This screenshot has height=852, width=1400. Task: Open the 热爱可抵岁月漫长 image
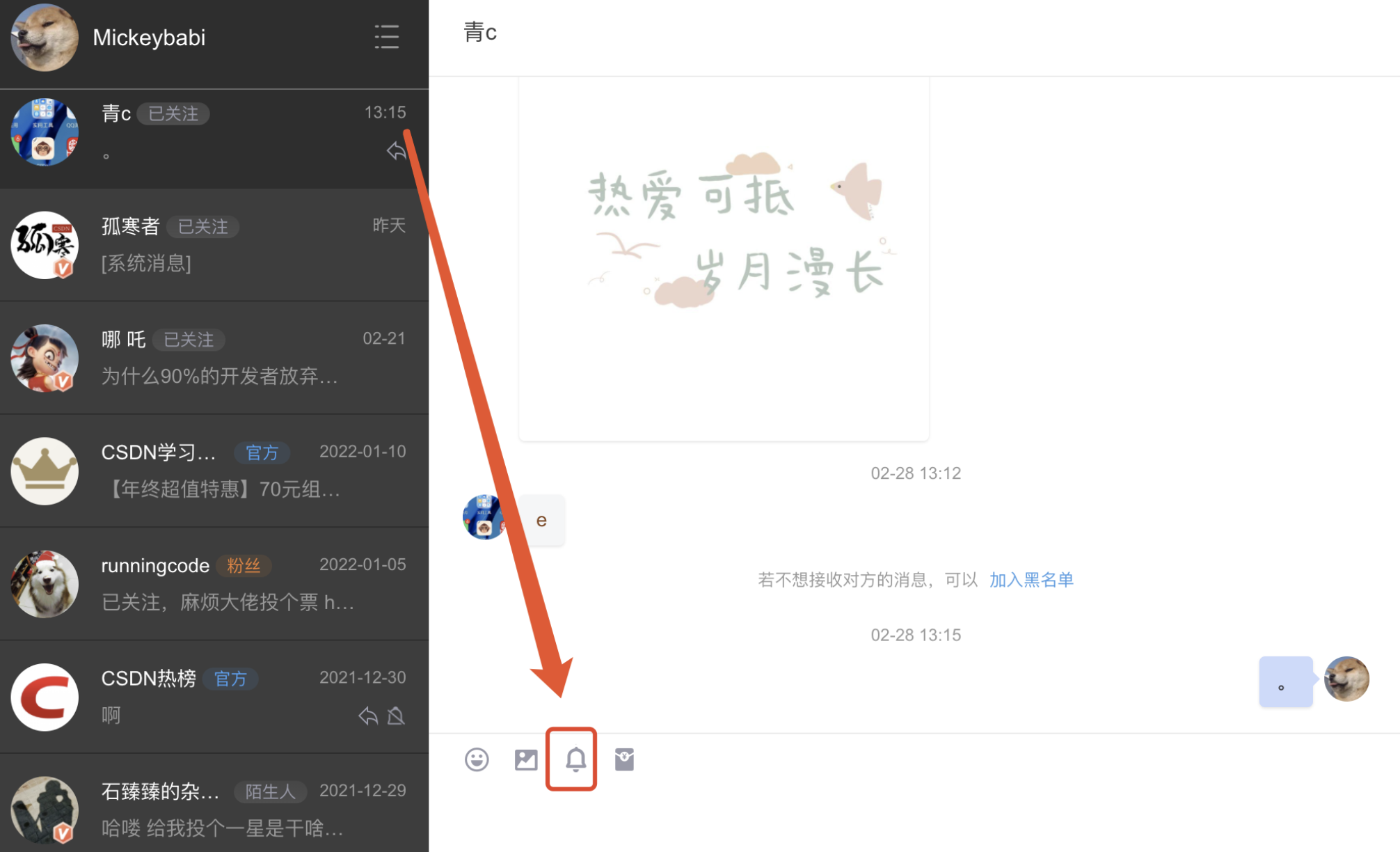[724, 258]
